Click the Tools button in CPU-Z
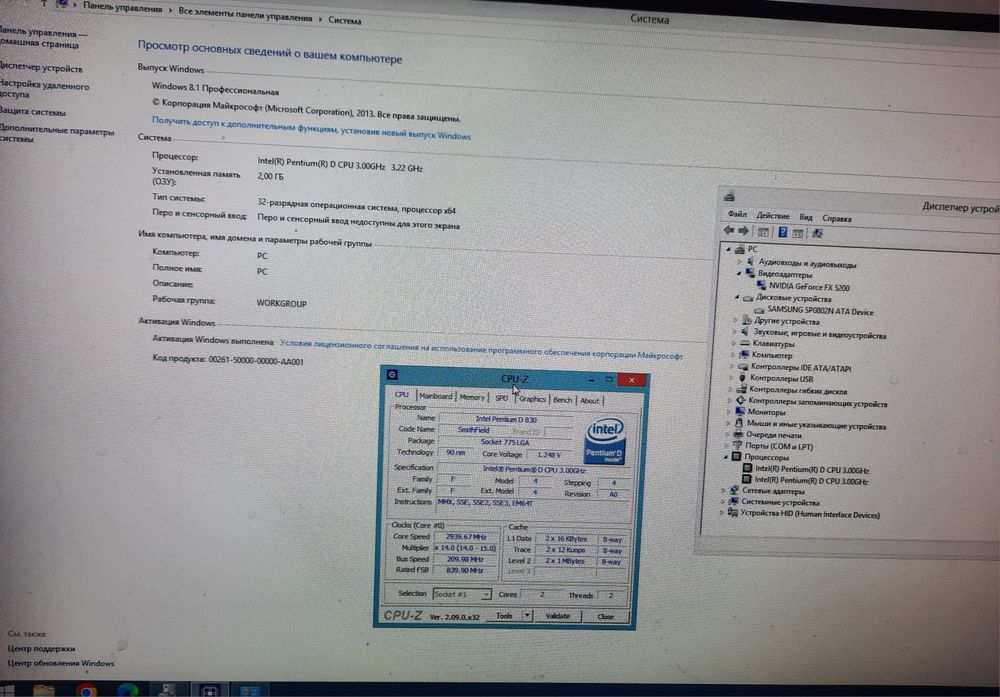Screen dimensions: 1000x697 click(x=504, y=615)
